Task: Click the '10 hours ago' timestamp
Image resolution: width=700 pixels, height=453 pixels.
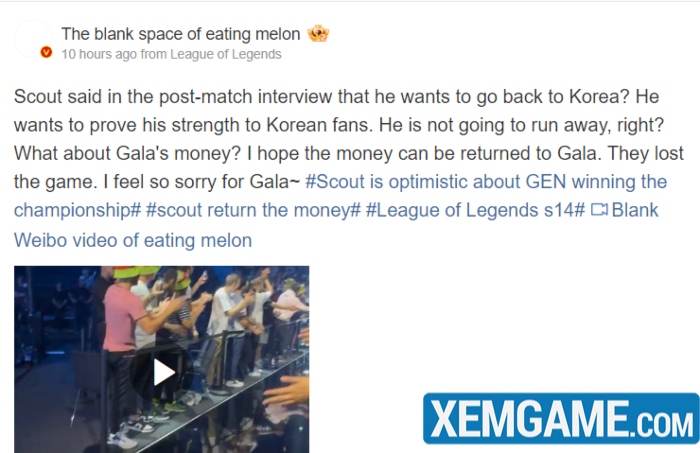Action: [99, 54]
